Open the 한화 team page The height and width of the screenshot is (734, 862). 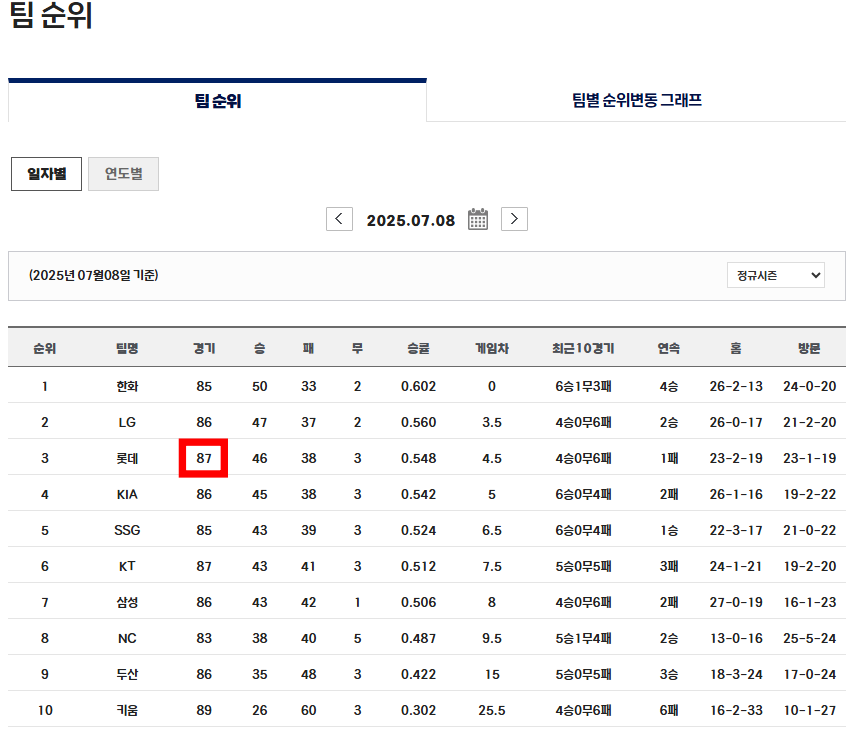[x=127, y=386]
